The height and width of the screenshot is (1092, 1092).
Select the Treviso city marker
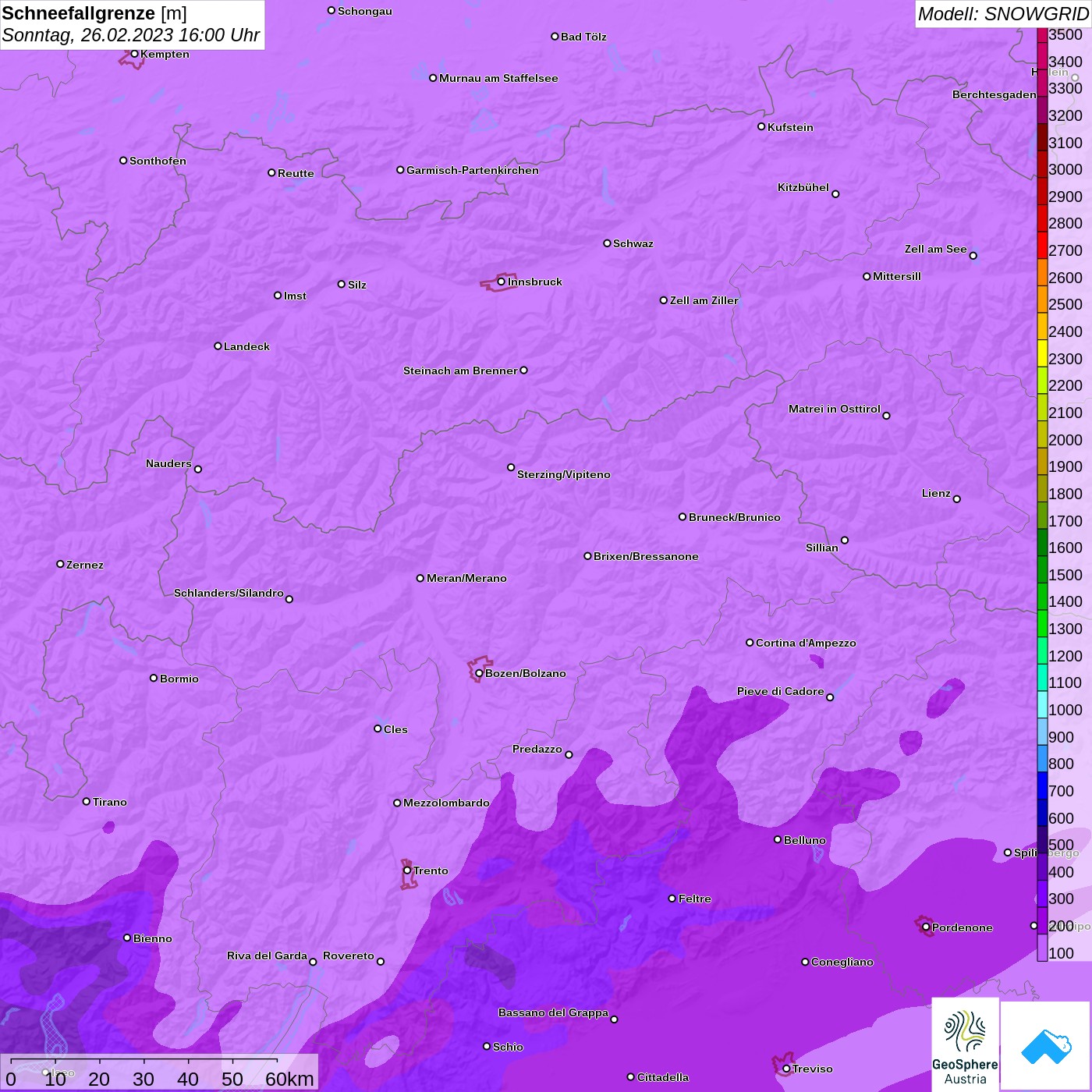[786, 1069]
